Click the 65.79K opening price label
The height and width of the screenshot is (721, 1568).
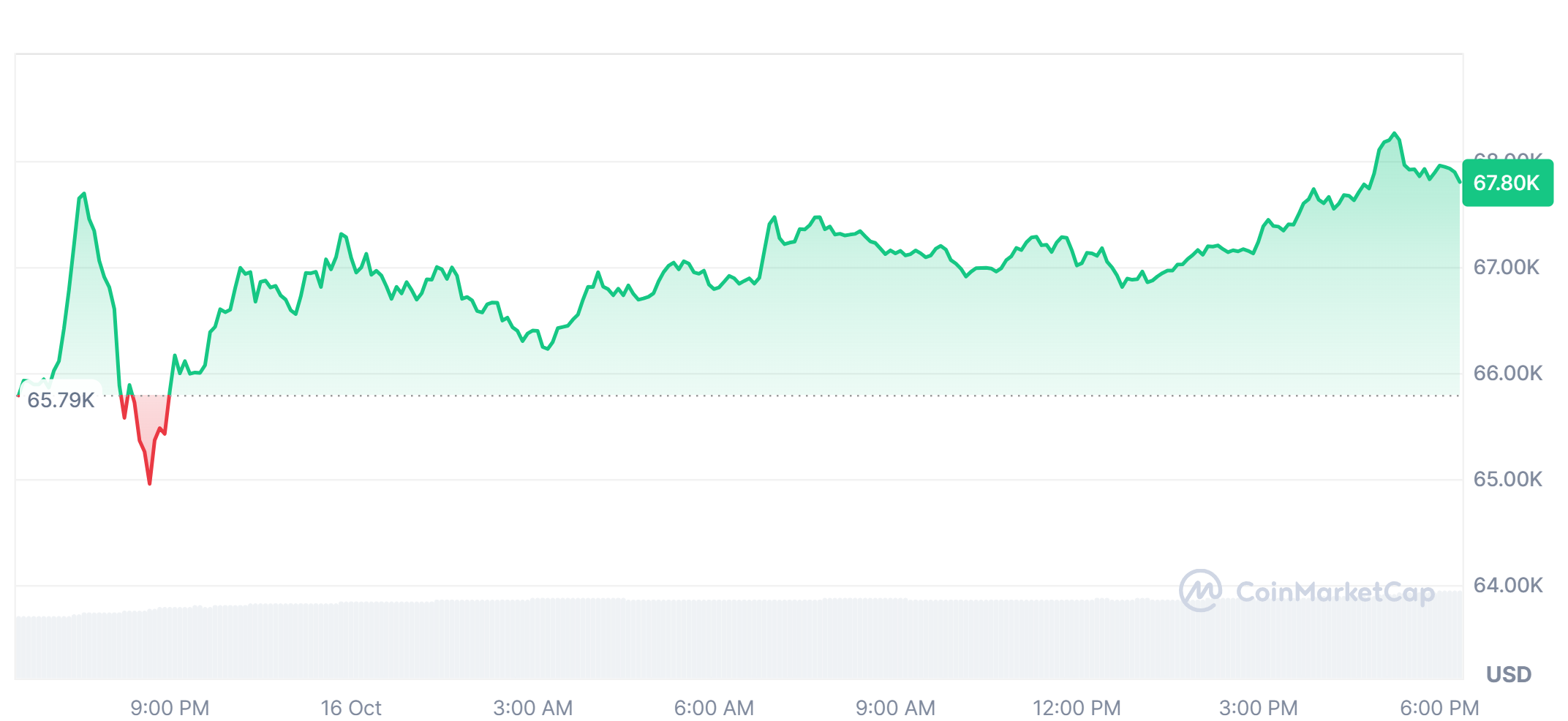61,400
